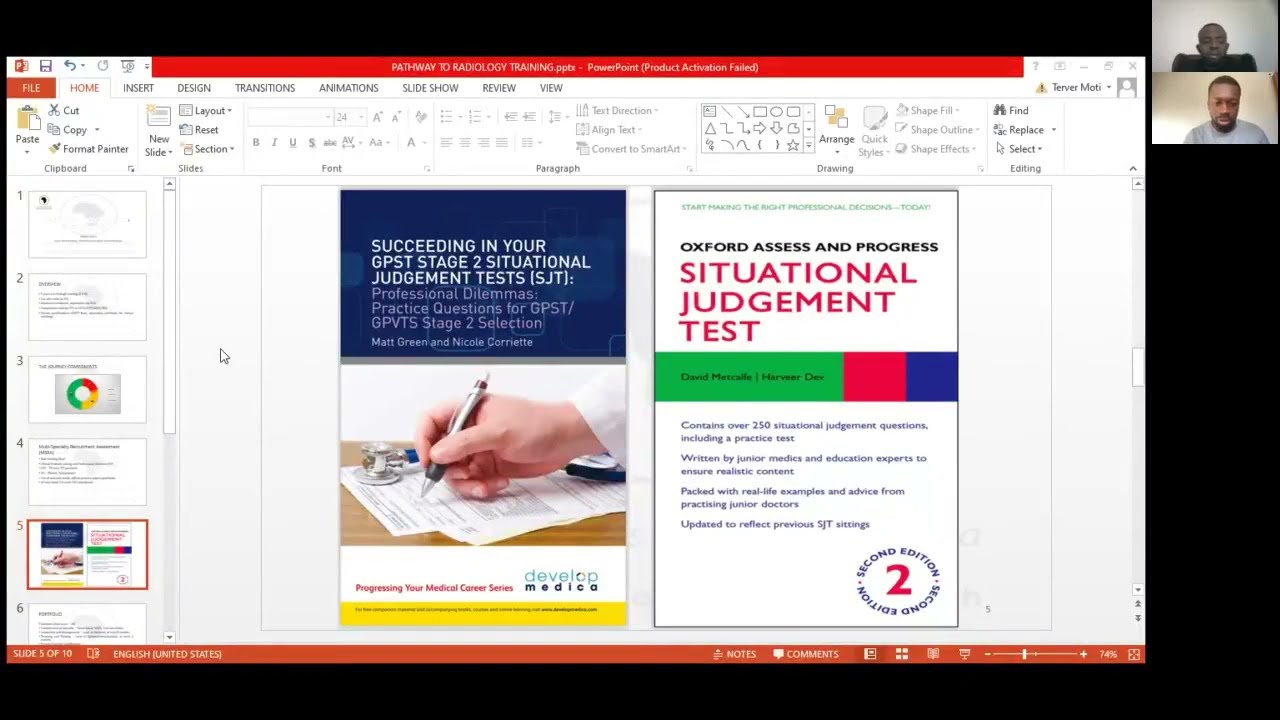Open the Shape Fill dropdown
The height and width of the screenshot is (720, 1280).
tap(928, 110)
